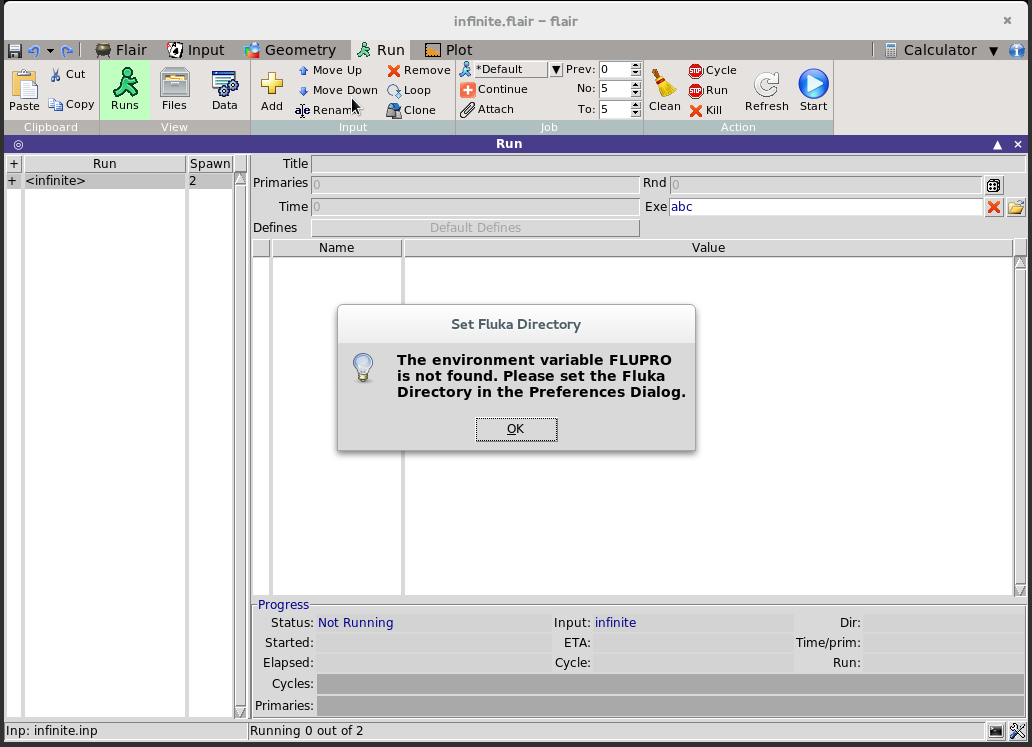Open the undo history dropdown arrow
The height and width of the screenshot is (747, 1032).
coord(50,51)
